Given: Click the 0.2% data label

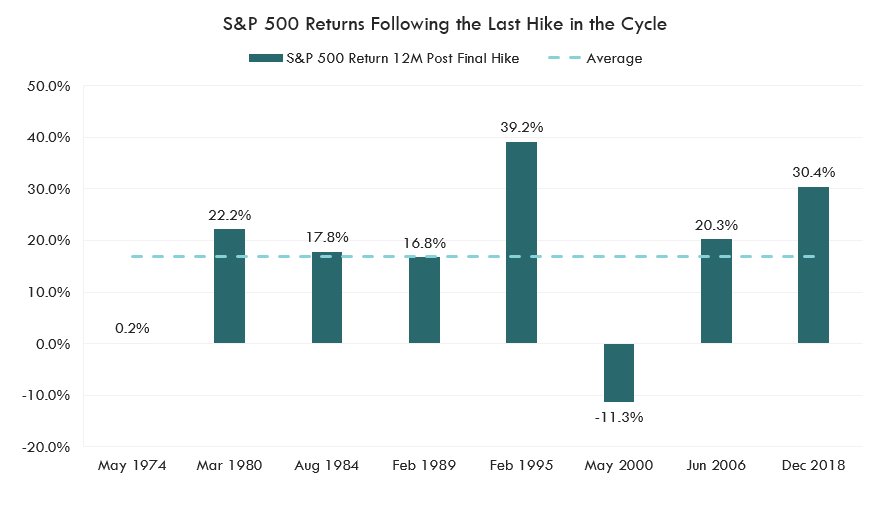Looking at the screenshot, I should click(x=132, y=328).
